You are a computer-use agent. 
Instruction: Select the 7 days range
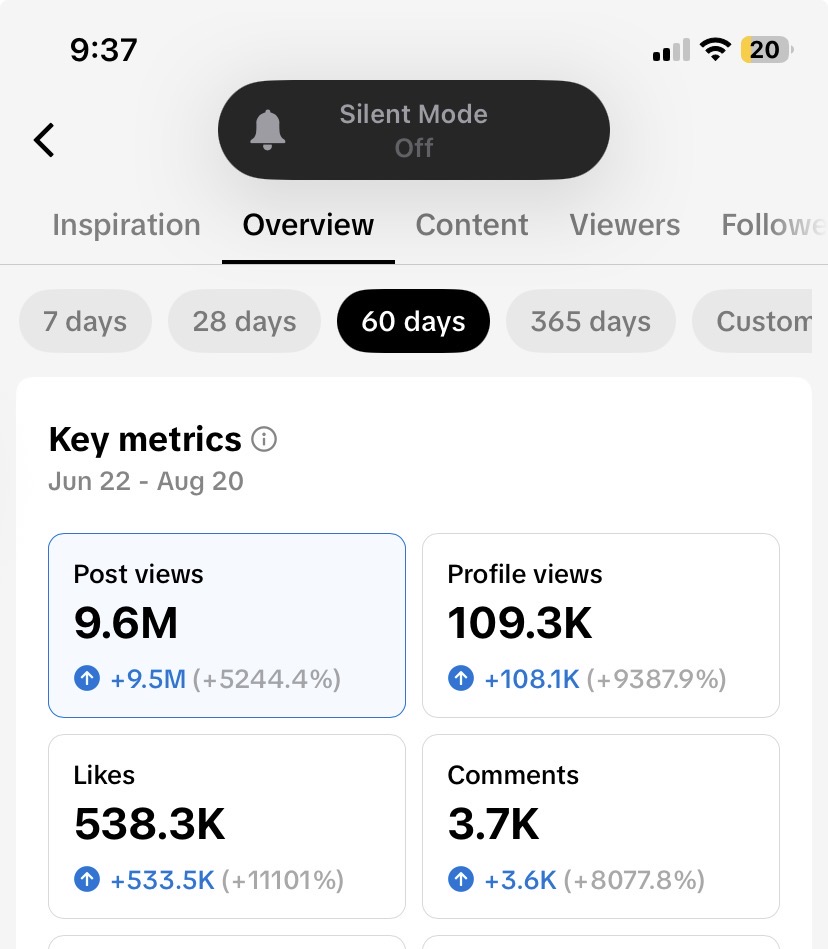coord(85,321)
